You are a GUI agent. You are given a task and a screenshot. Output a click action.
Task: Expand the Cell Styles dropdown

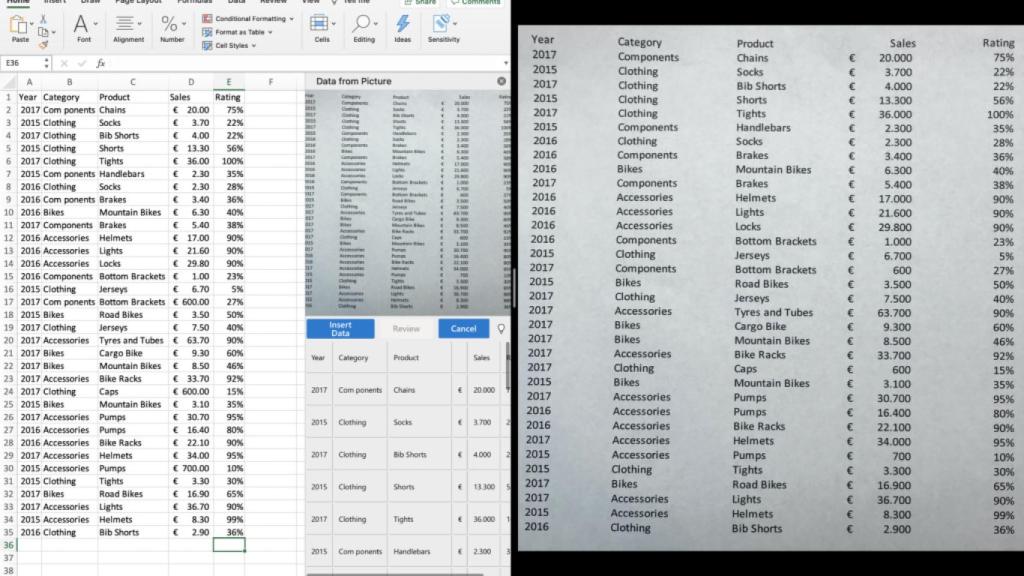[x=236, y=44]
